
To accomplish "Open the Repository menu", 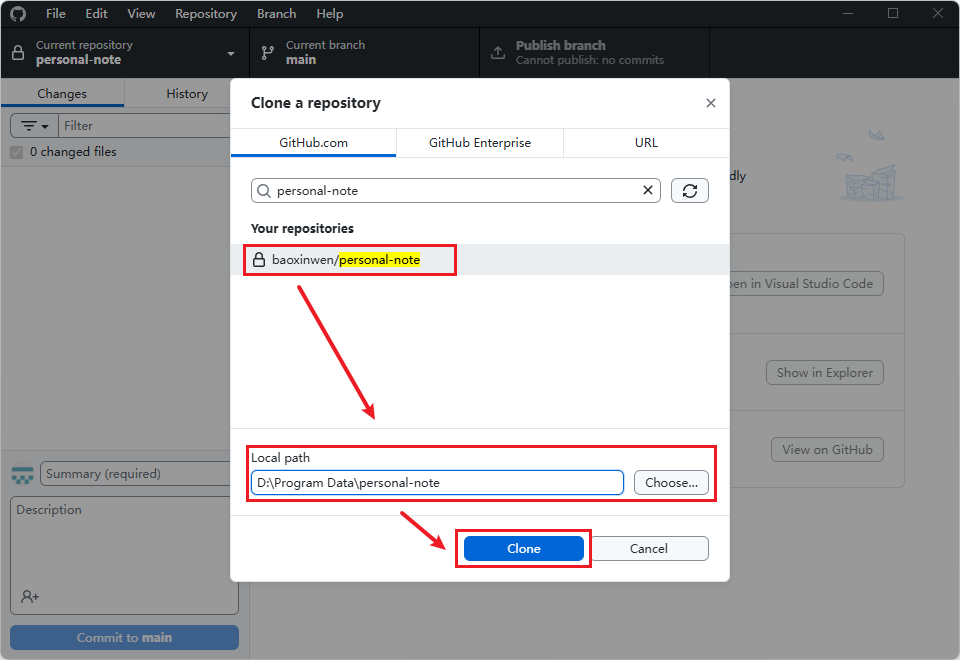I will pos(206,14).
